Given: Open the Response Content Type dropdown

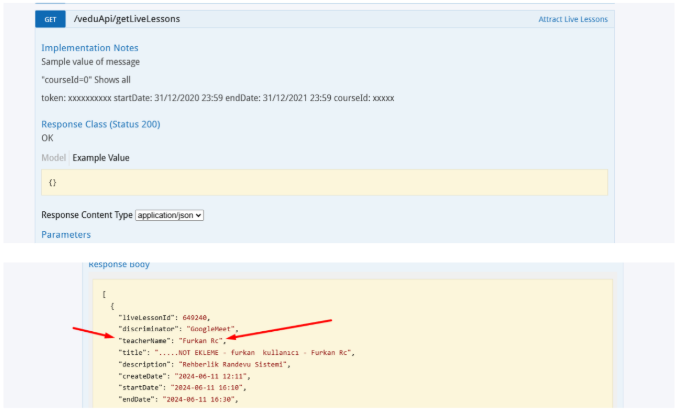Looking at the screenshot, I should (169, 215).
